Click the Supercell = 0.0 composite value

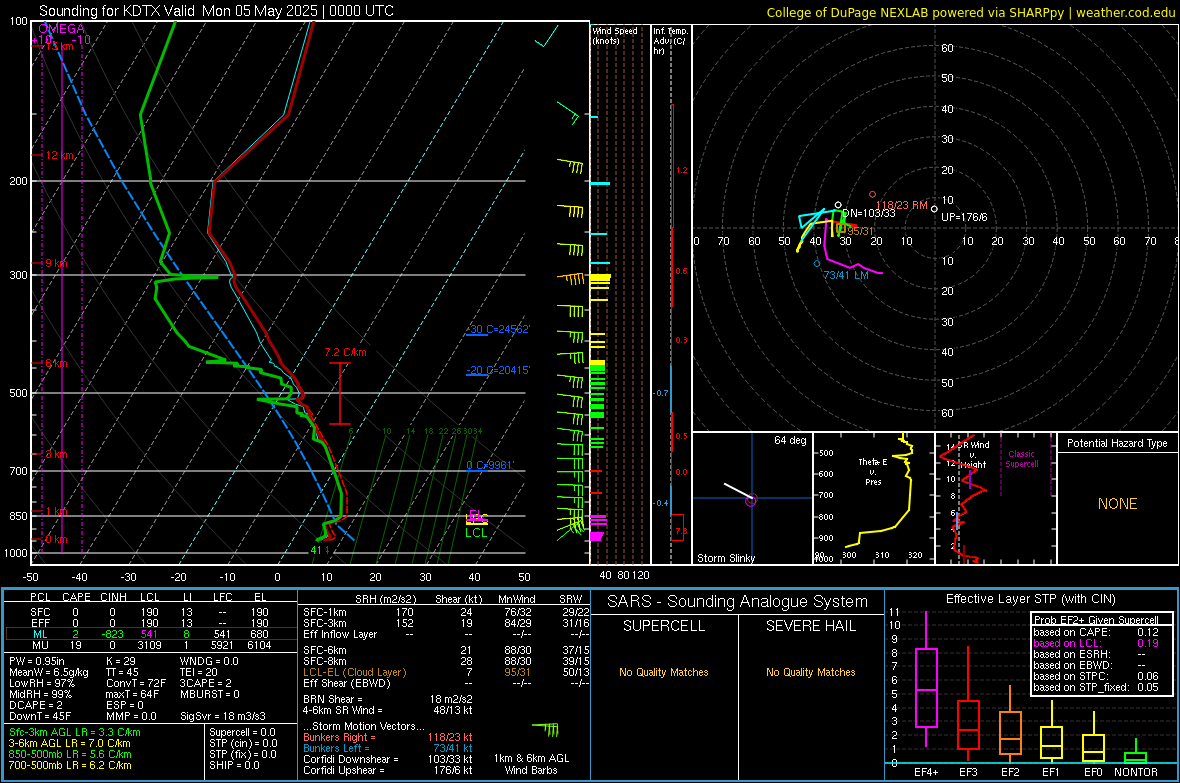(x=242, y=732)
